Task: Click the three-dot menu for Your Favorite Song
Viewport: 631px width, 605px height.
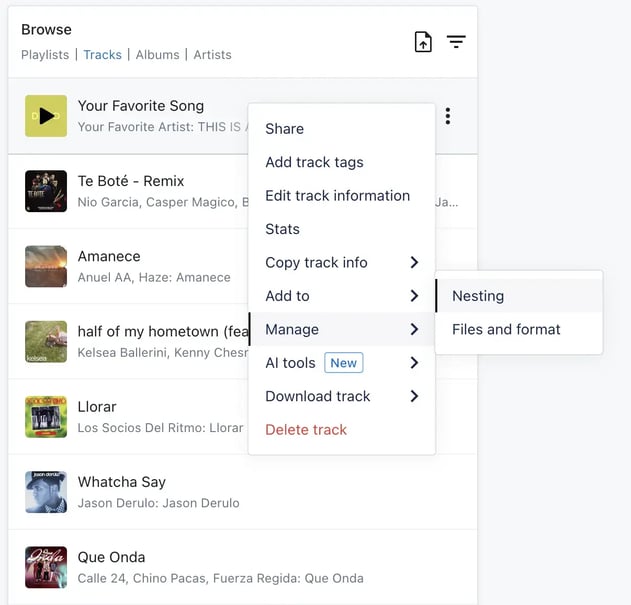Action: (x=447, y=116)
